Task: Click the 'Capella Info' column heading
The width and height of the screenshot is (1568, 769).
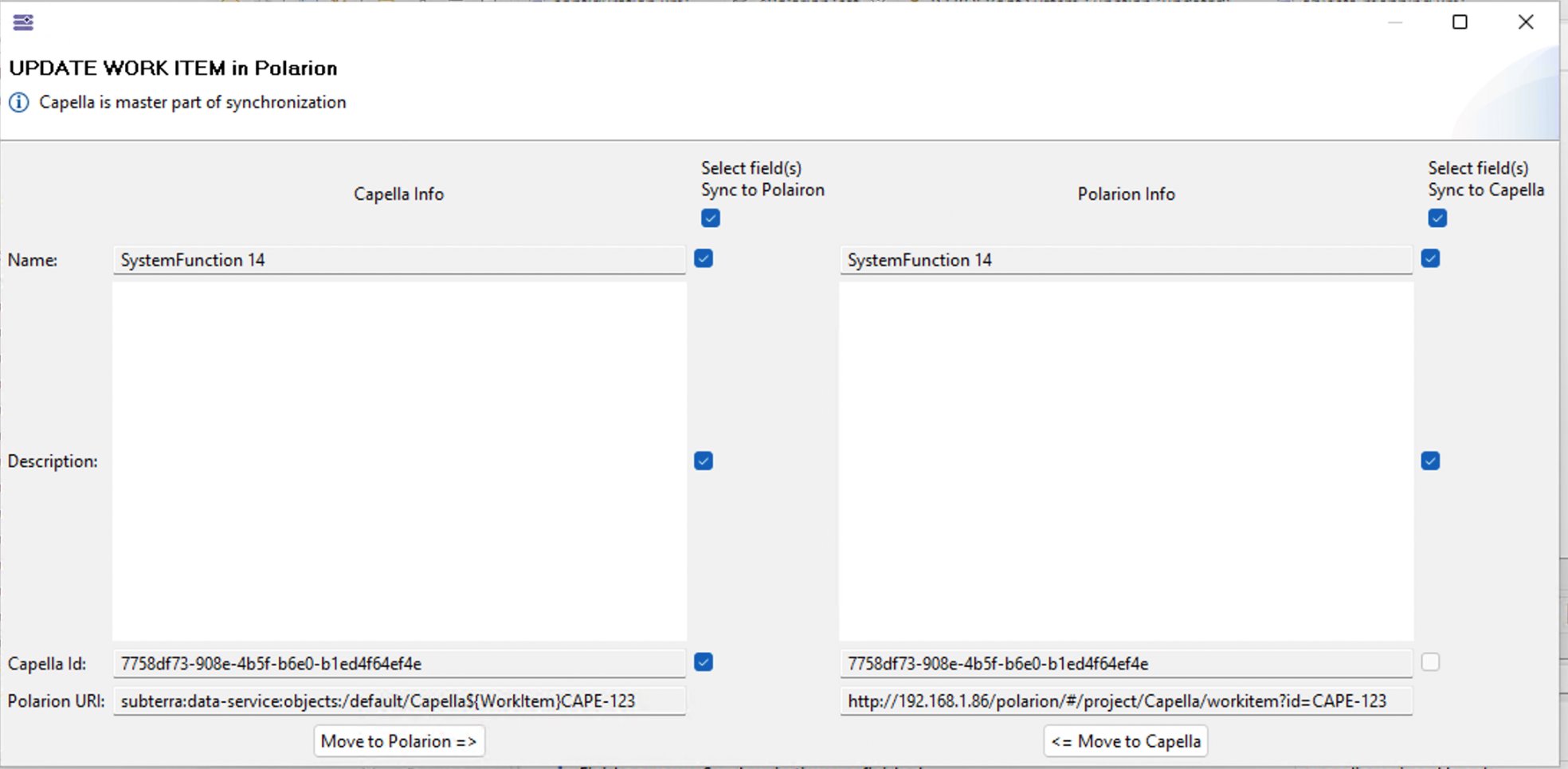Action: pos(398,194)
